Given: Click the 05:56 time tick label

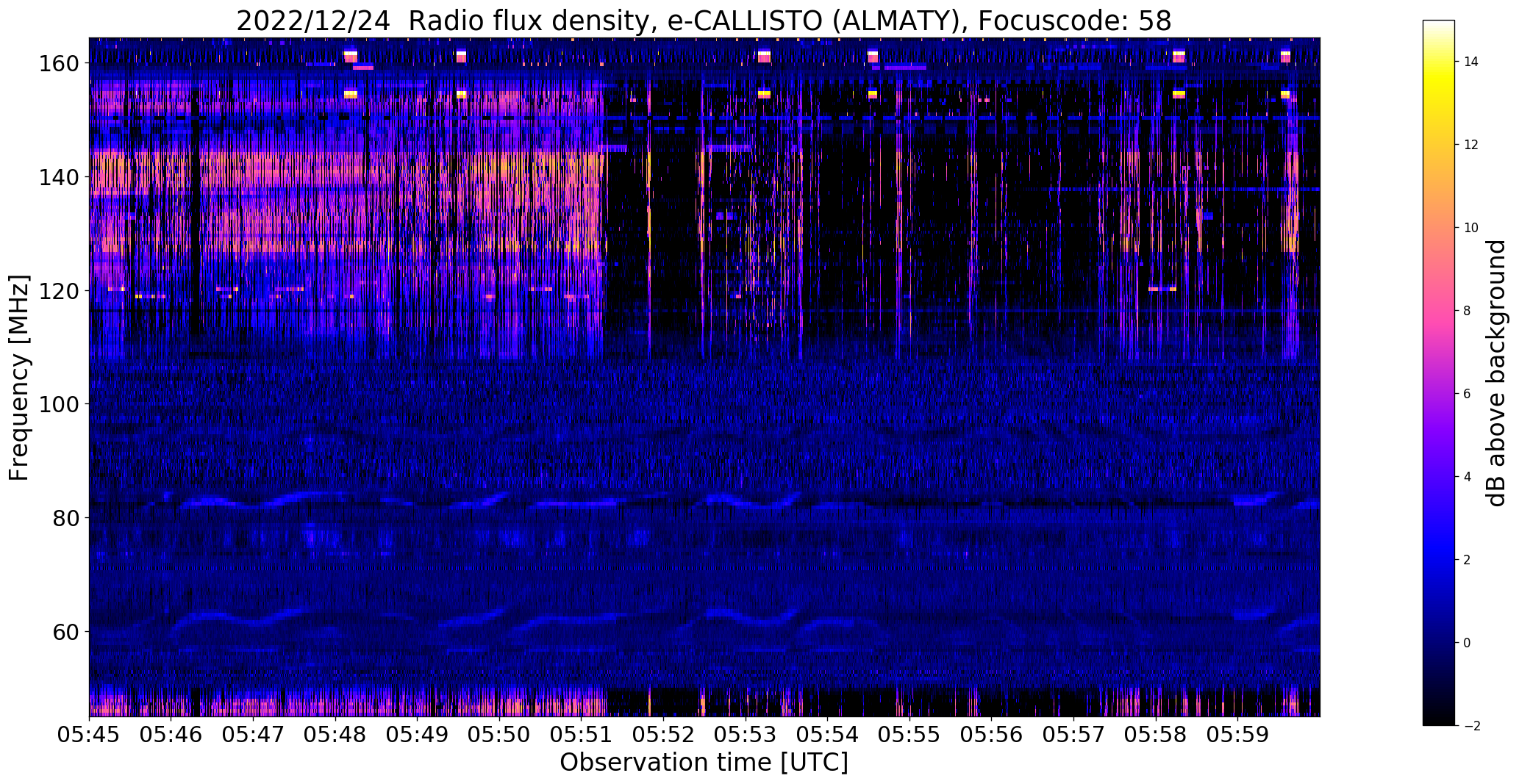Looking at the screenshot, I should point(991,735).
